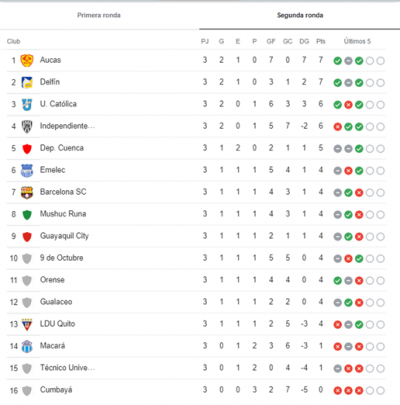This screenshot has height=405, width=400.
Task: Click the green Mushuc Runa shield icon
Action: 27,215
